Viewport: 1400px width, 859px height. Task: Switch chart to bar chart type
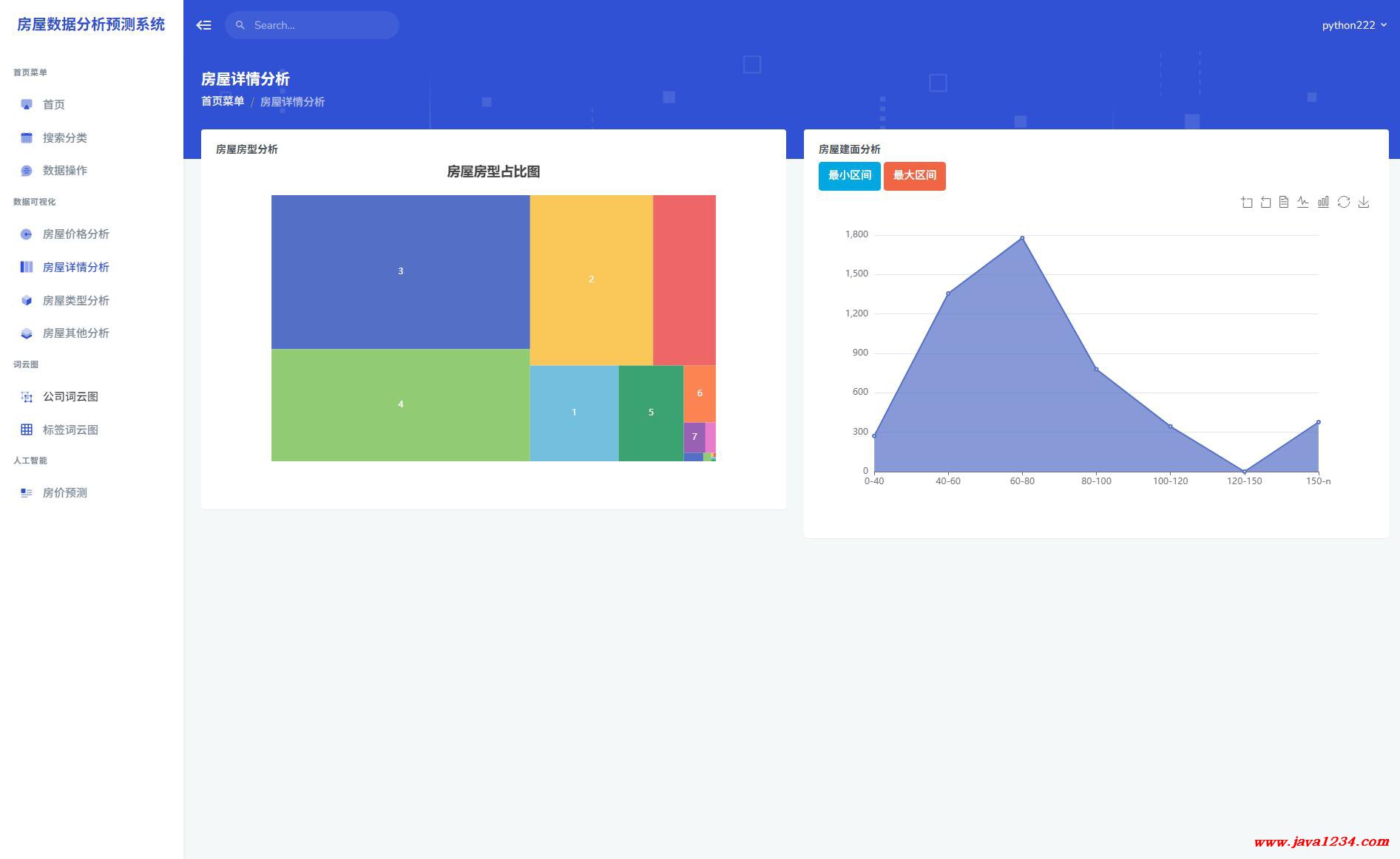1323,203
